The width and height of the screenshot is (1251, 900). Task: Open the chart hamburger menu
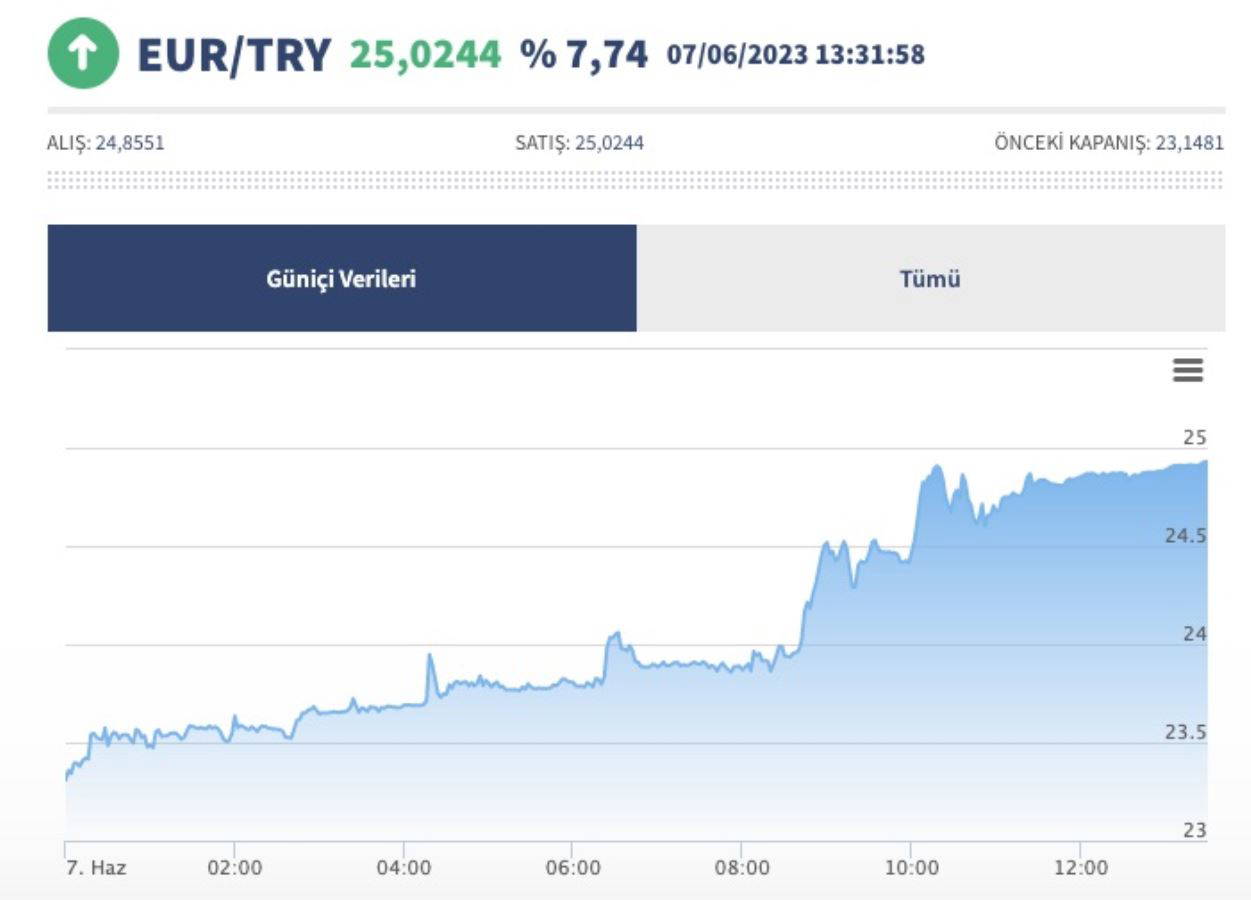[x=1187, y=371]
